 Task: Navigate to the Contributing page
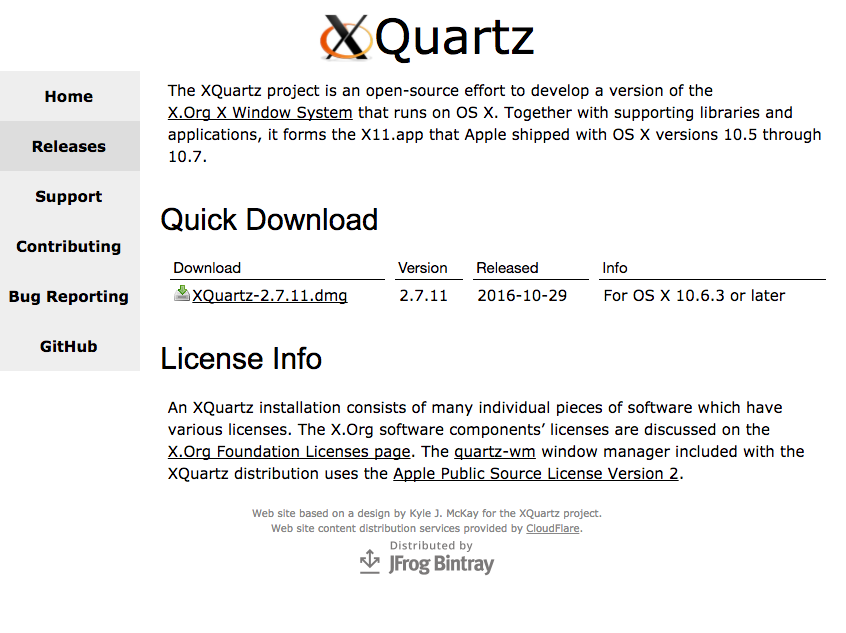(x=69, y=247)
